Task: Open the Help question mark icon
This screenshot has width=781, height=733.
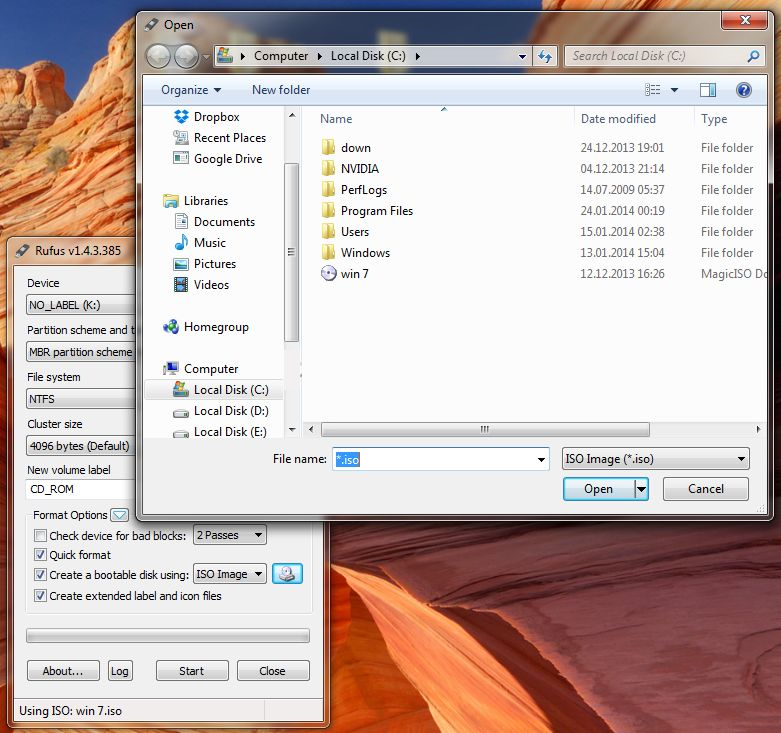Action: 743,90
